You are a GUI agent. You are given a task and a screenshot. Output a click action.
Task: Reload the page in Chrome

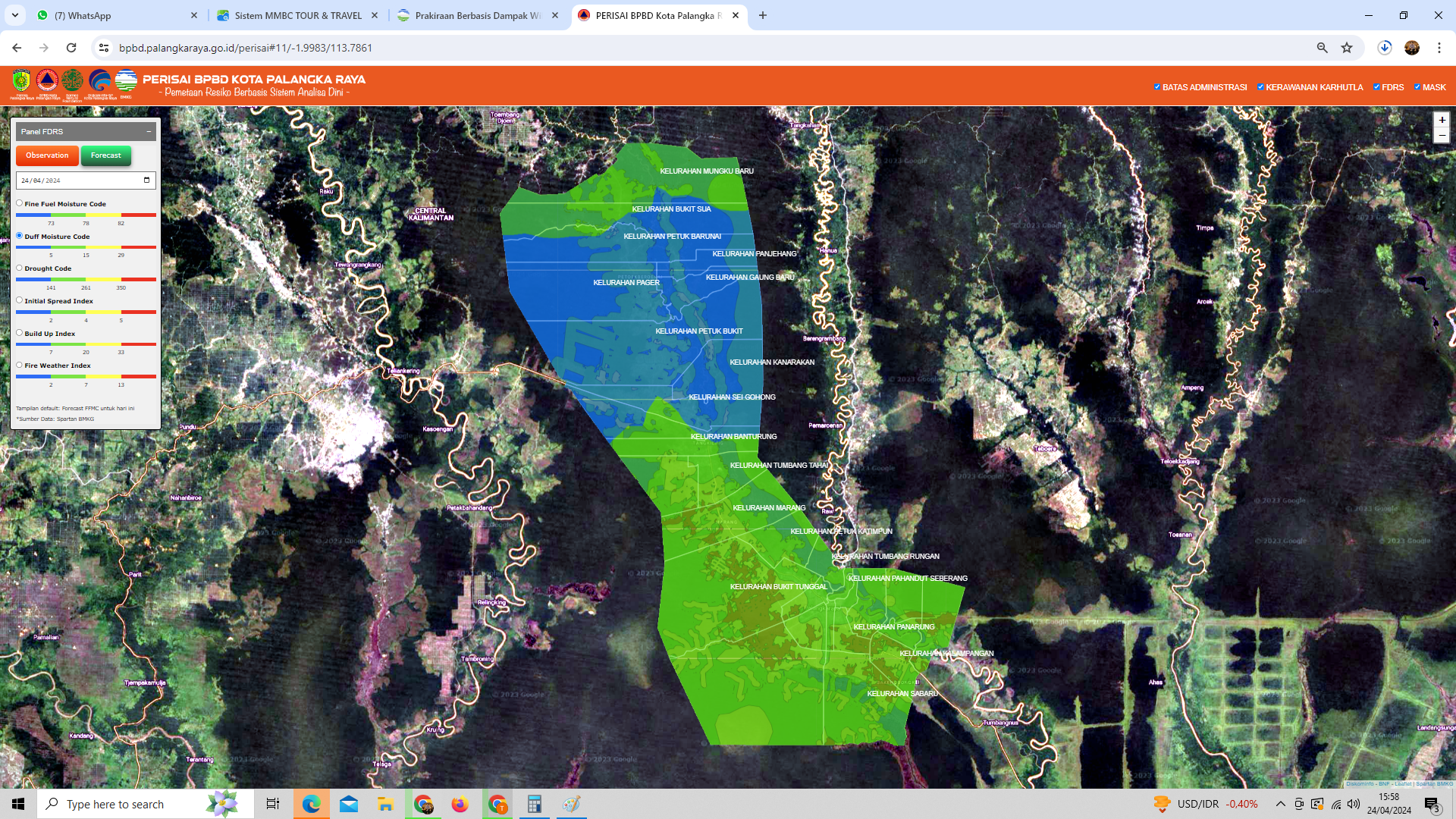pos(71,48)
